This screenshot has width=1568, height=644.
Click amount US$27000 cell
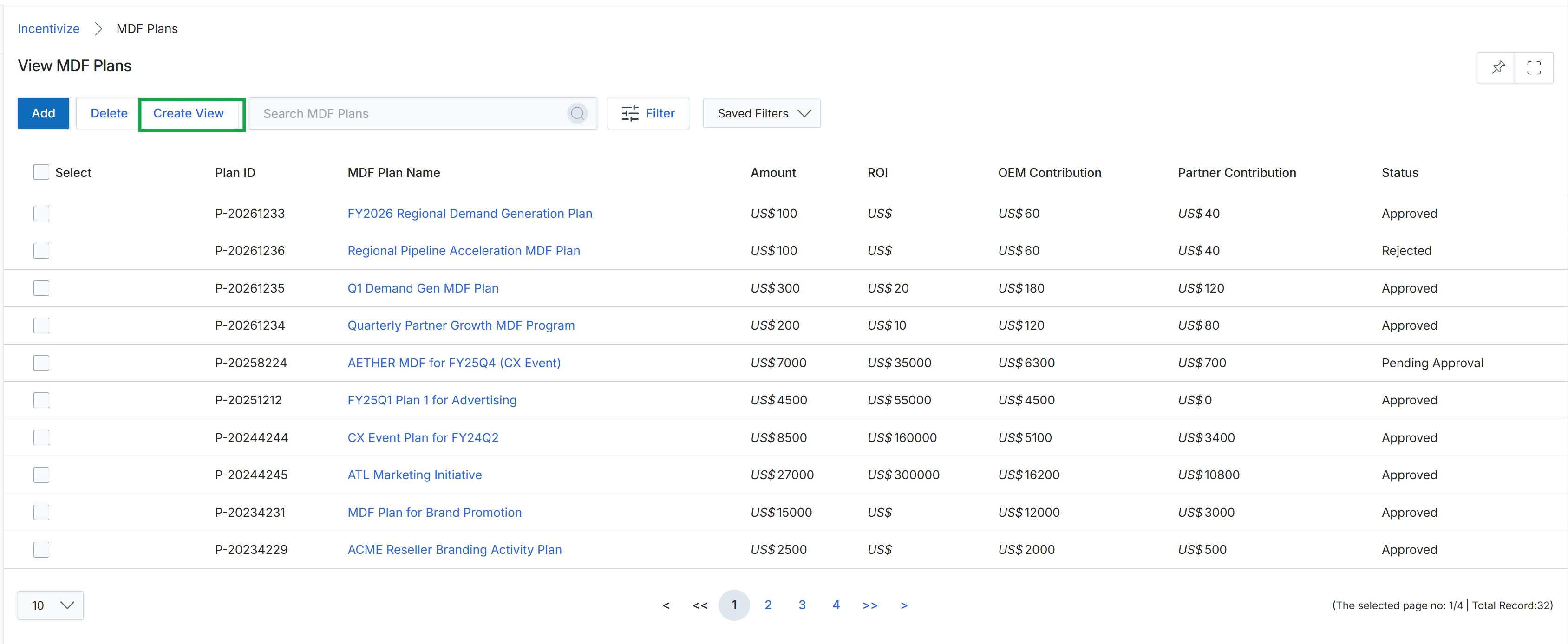pyautogui.click(x=782, y=475)
